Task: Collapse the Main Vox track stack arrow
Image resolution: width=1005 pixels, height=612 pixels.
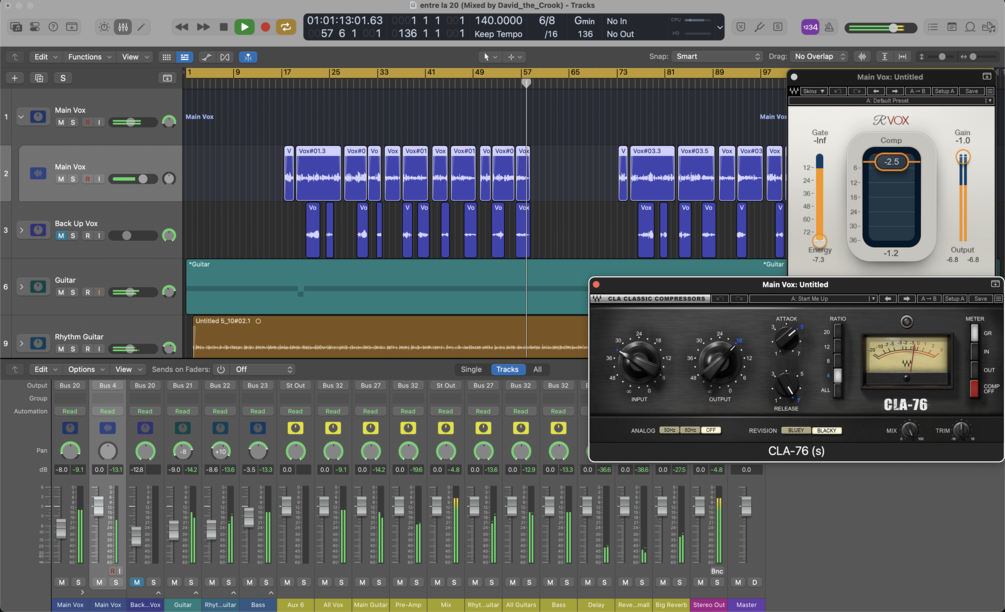Action: pos(21,117)
